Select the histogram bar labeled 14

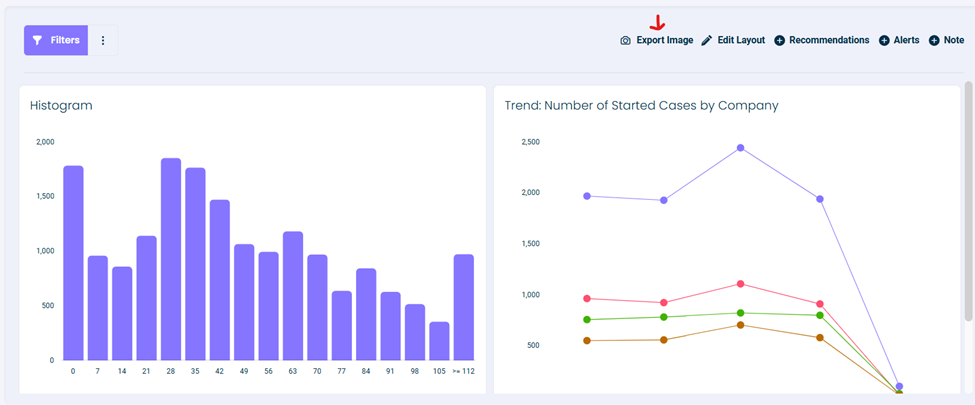[122, 314]
